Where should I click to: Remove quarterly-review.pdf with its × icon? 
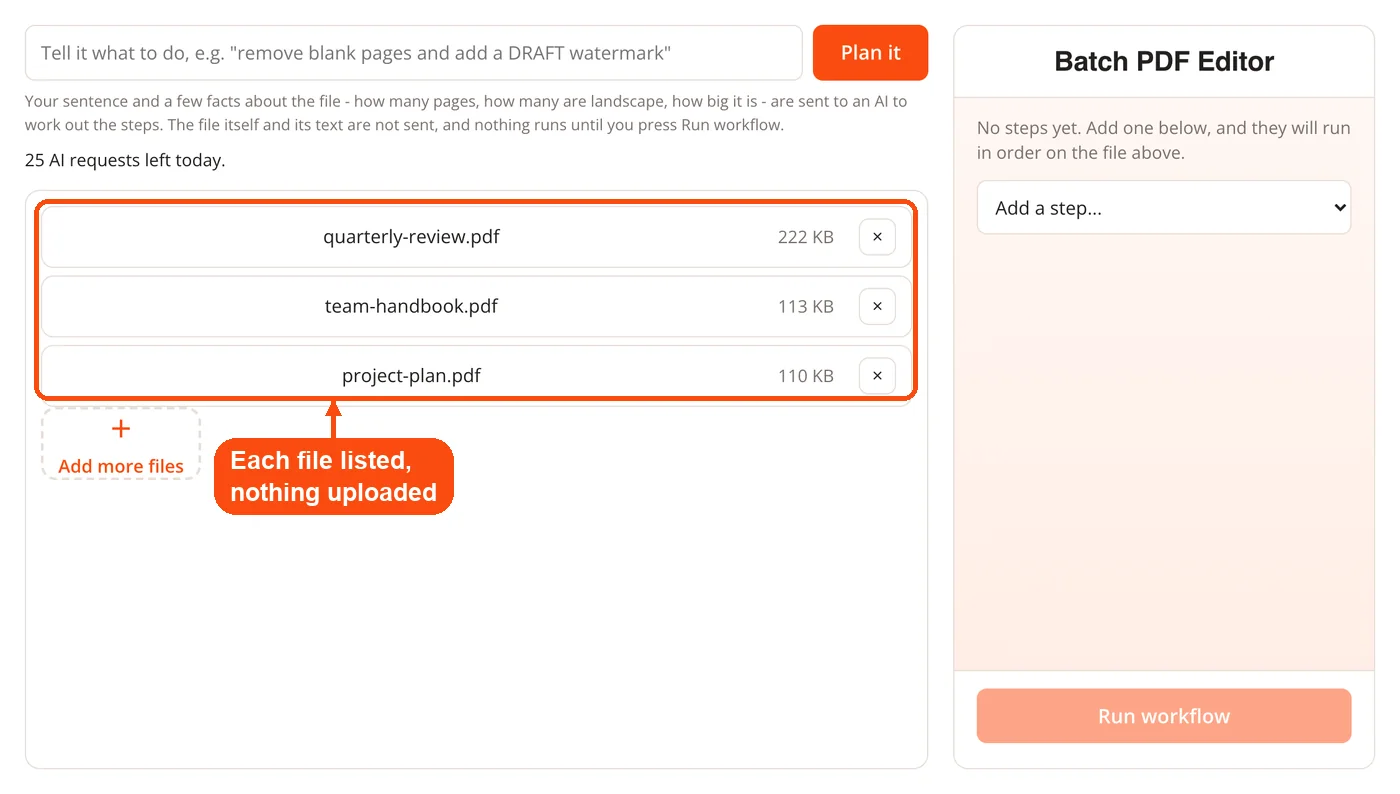click(877, 237)
